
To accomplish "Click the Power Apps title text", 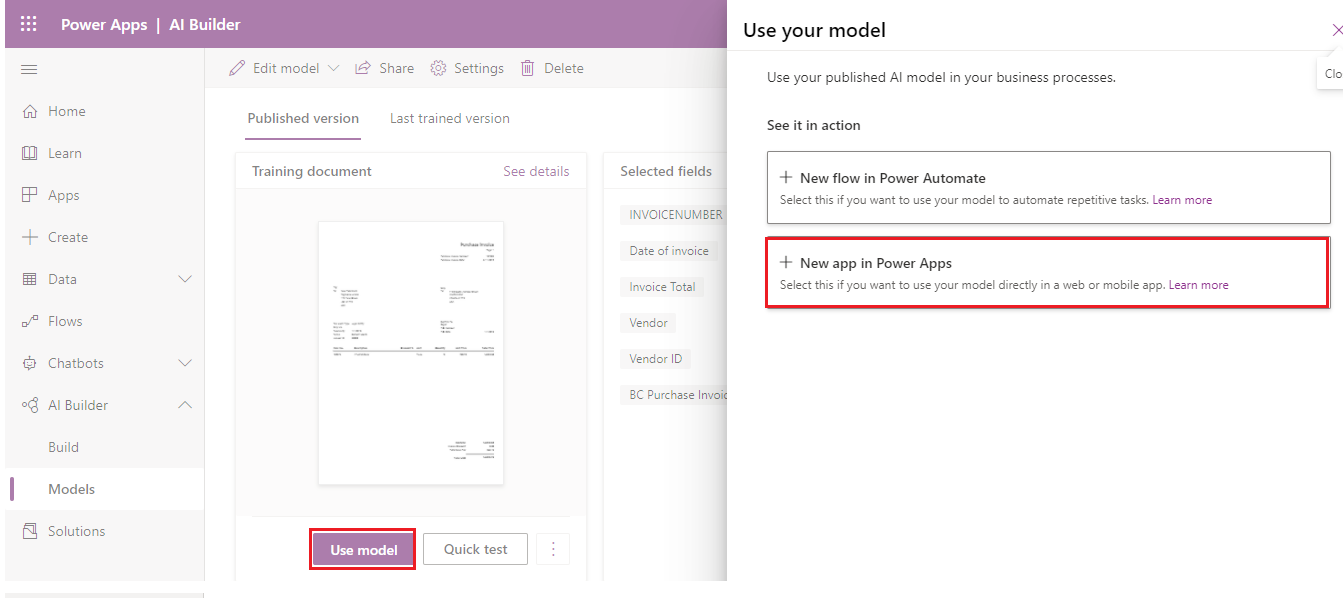I will pos(104,24).
